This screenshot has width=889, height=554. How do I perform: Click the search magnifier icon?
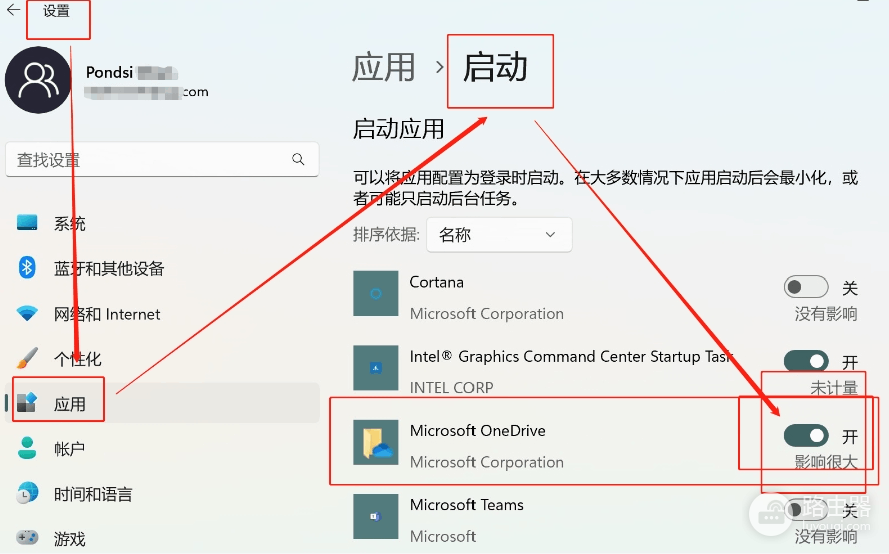coord(298,159)
